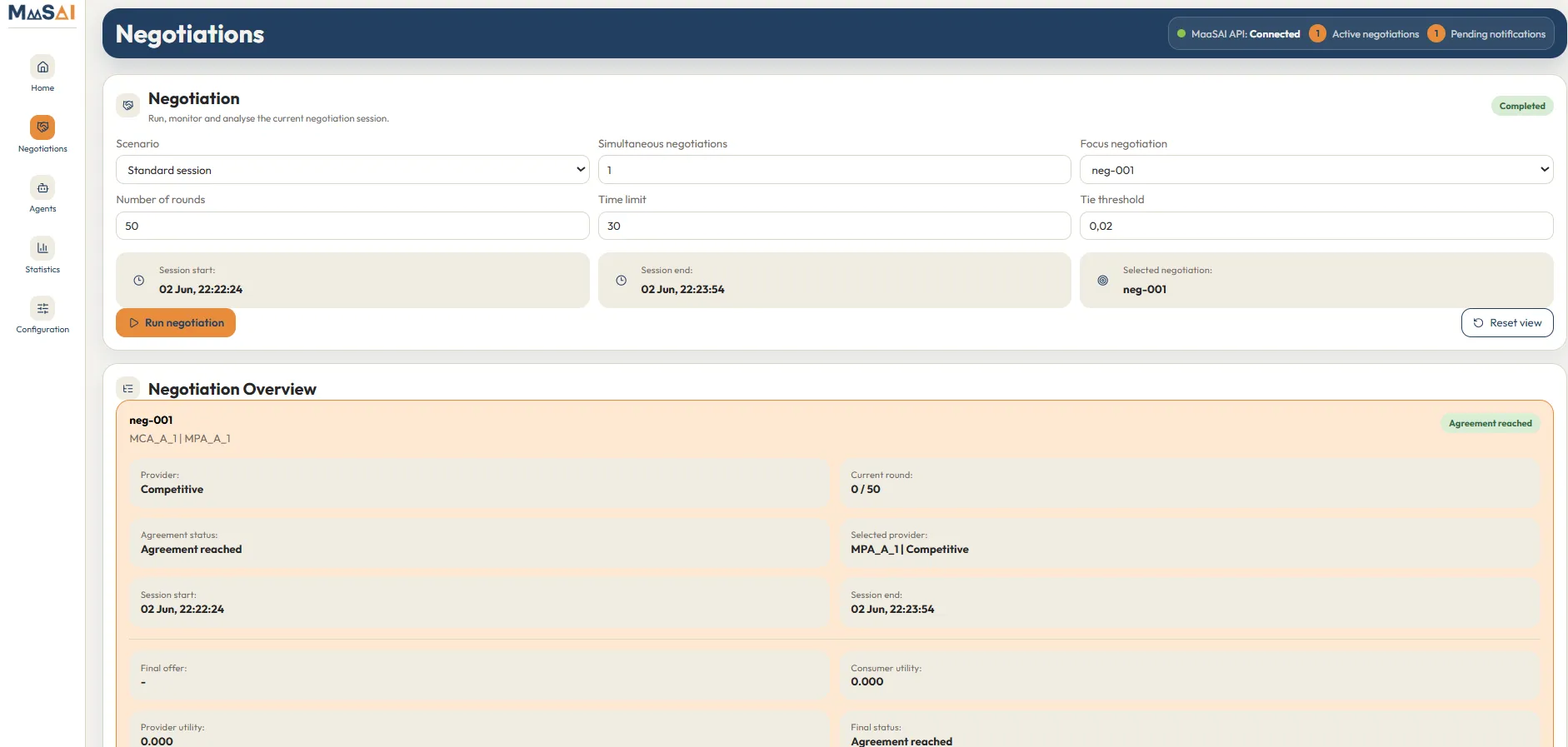Image resolution: width=1568 pixels, height=747 pixels.
Task: Open the Scenario dropdown showing Standard session
Action: click(352, 170)
